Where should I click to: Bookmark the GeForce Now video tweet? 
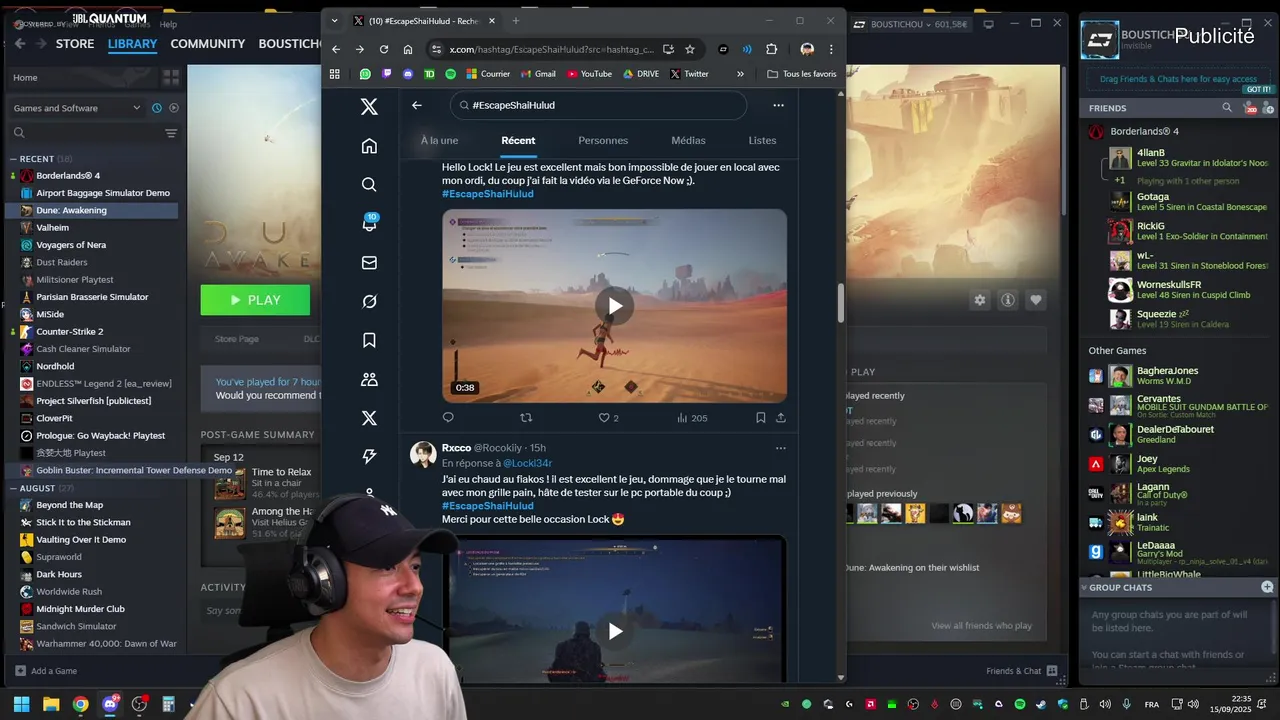761,418
